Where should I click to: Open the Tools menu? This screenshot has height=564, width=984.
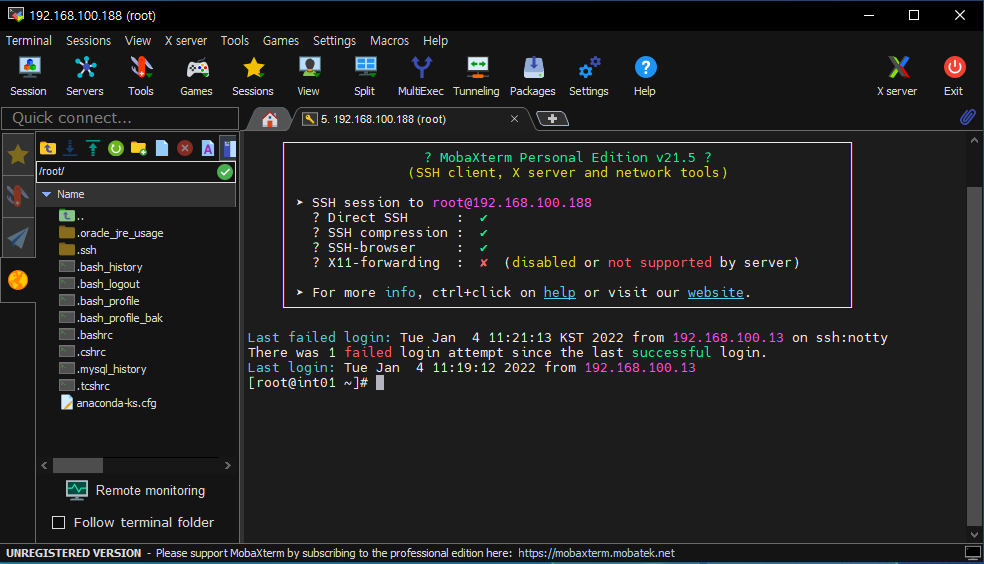[235, 41]
